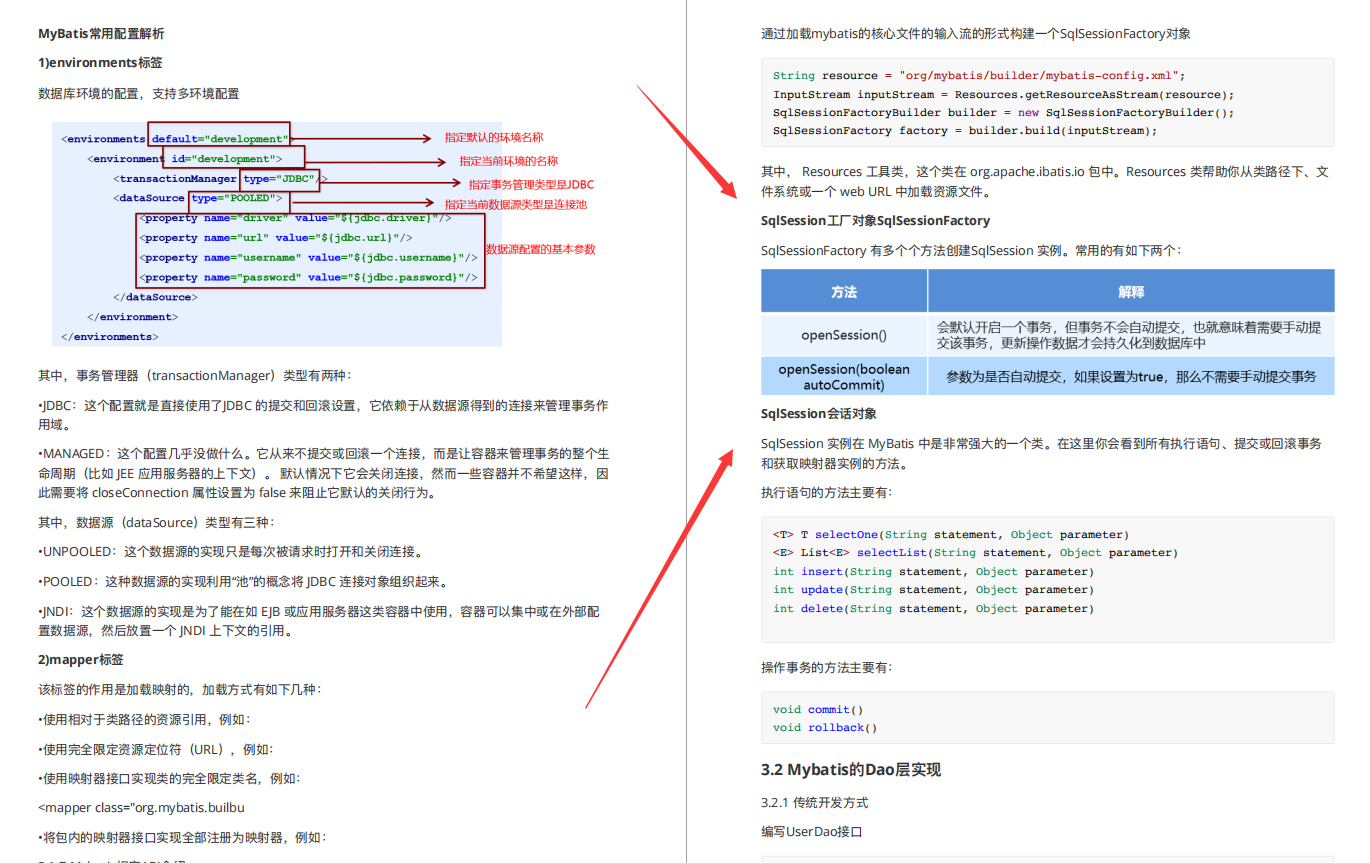Click the table header "方法"
1370x864 pixels.
844,292
